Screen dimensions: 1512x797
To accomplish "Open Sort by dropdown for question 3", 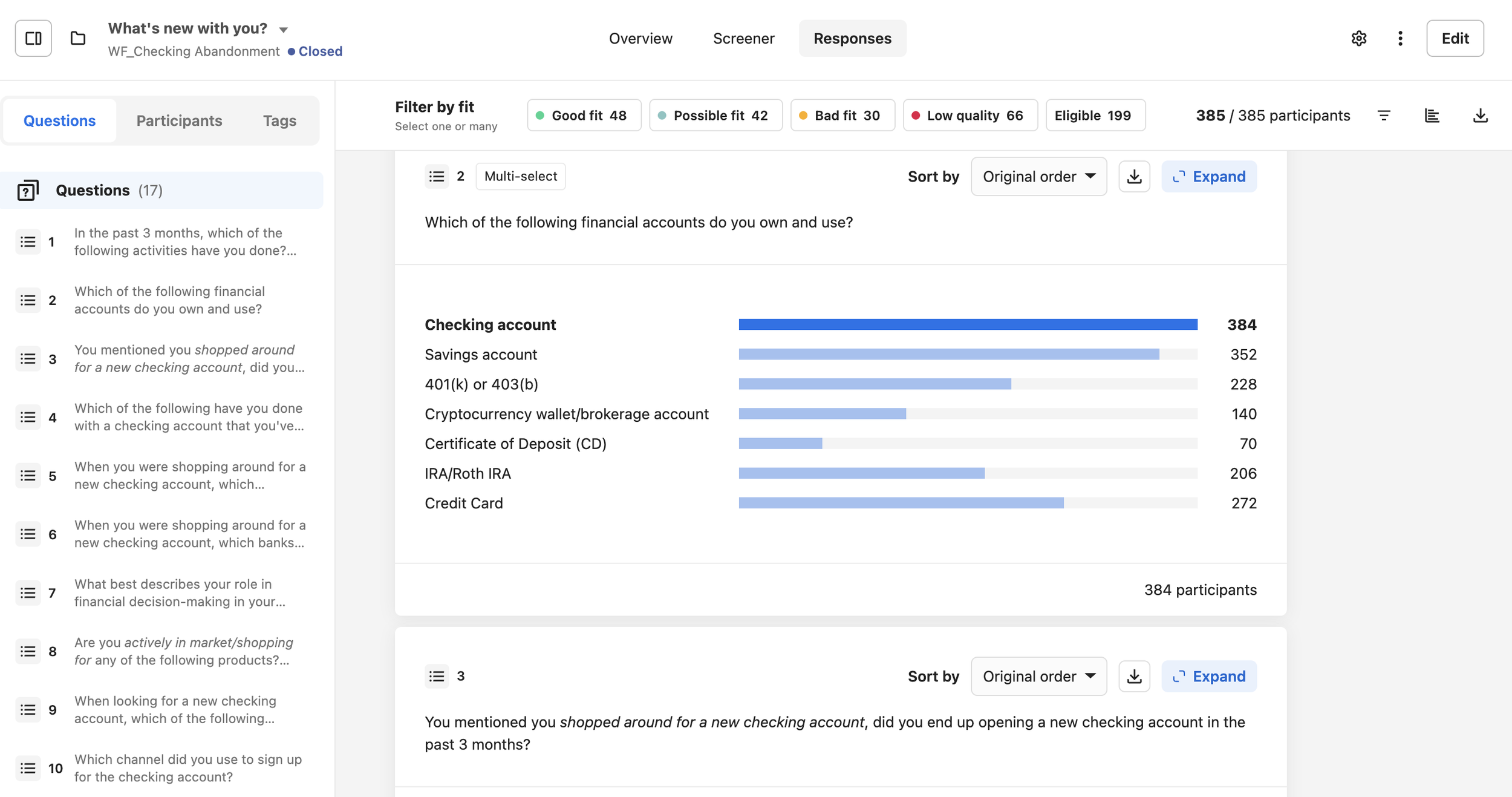I will pos(1038,676).
